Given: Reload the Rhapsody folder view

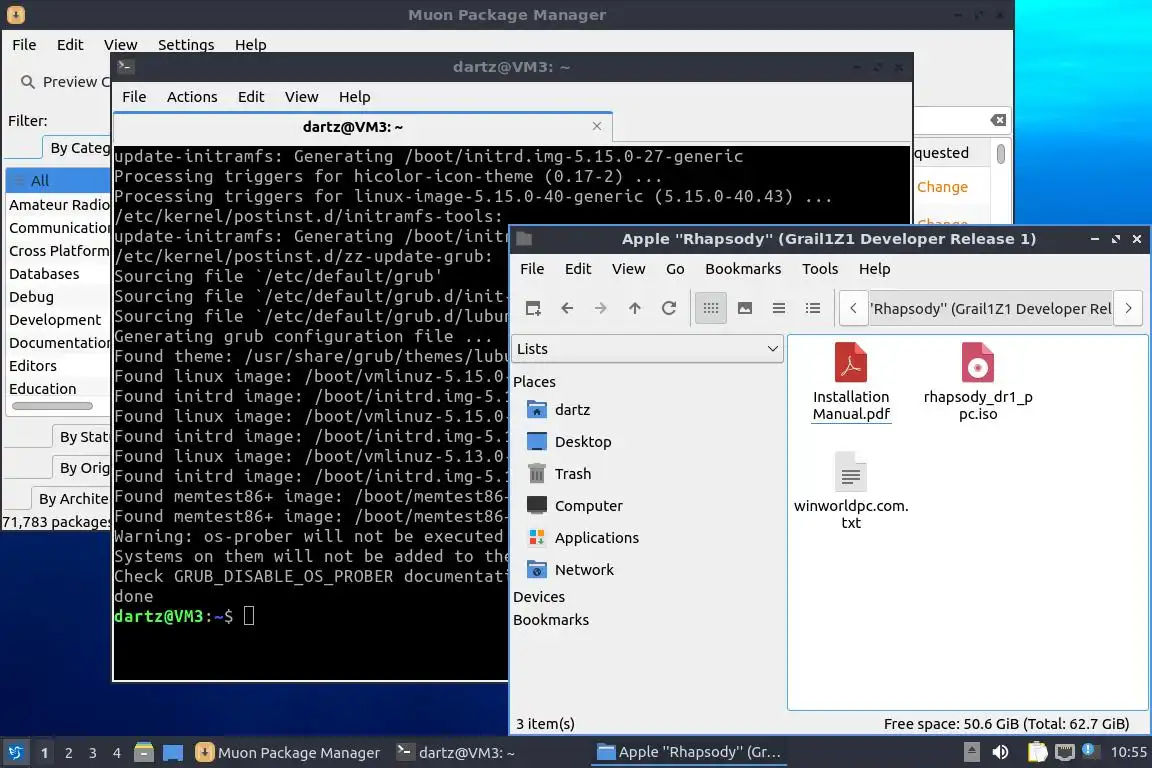Looking at the screenshot, I should [668, 308].
